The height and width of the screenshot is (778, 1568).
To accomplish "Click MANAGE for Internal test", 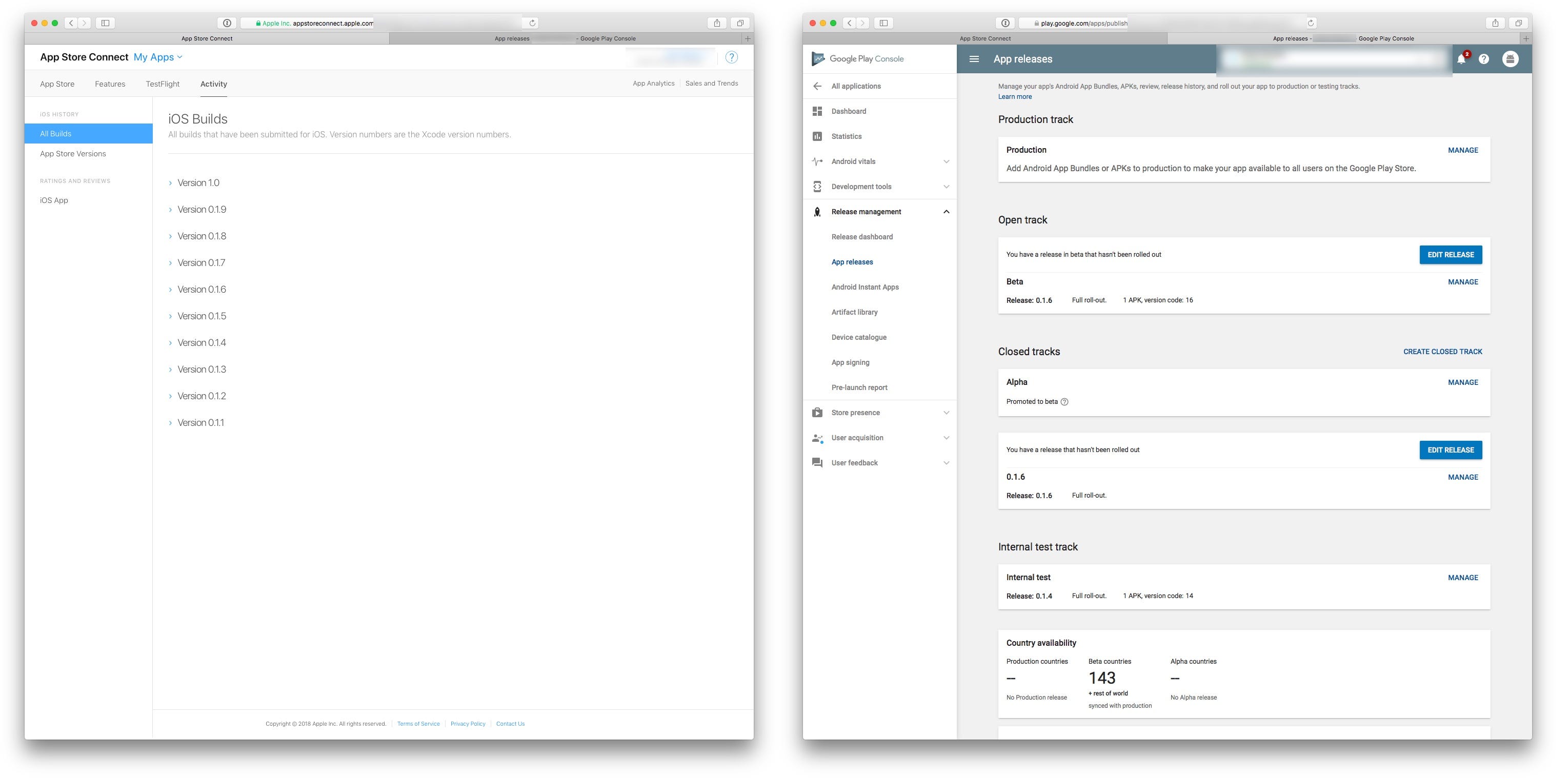I will 1463,578.
